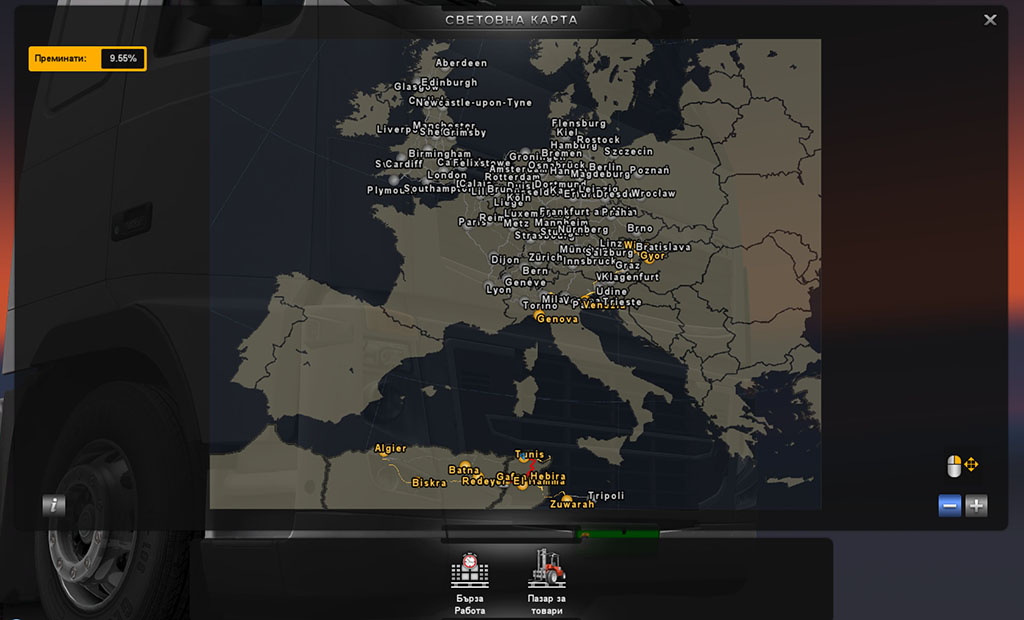Image resolution: width=1024 pixels, height=620 pixels.
Task: Click the Grimsby city label
Action: pyautogui.click(x=464, y=133)
